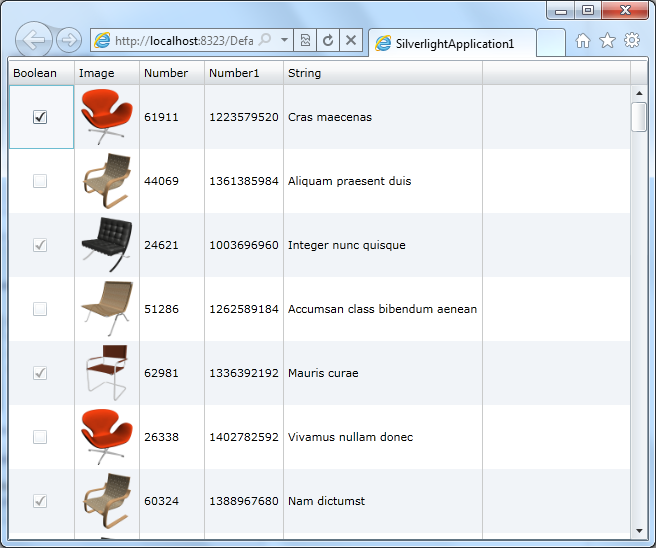Sort by the Boolean column header
The width and height of the screenshot is (656, 548).
41,73
